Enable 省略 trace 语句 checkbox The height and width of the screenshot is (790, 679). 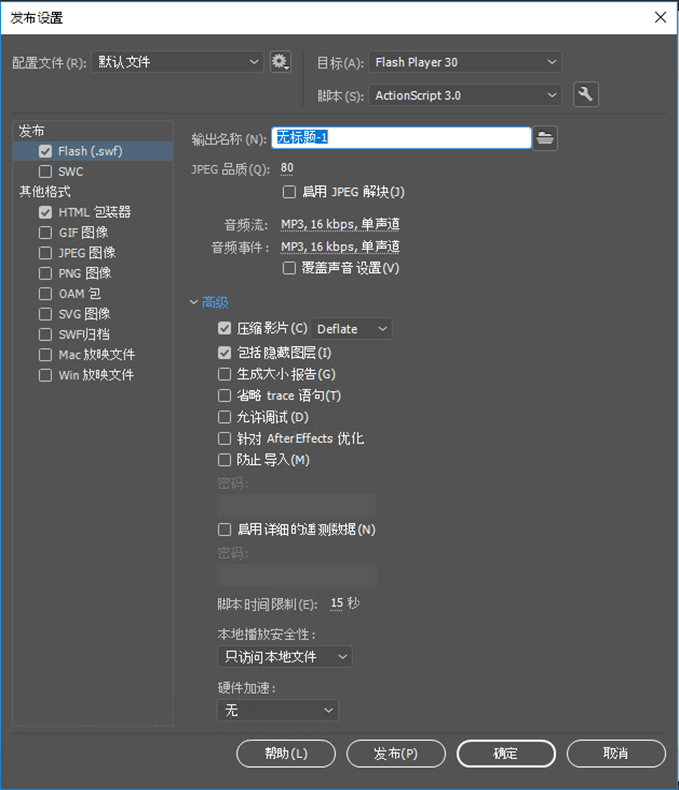(x=225, y=396)
